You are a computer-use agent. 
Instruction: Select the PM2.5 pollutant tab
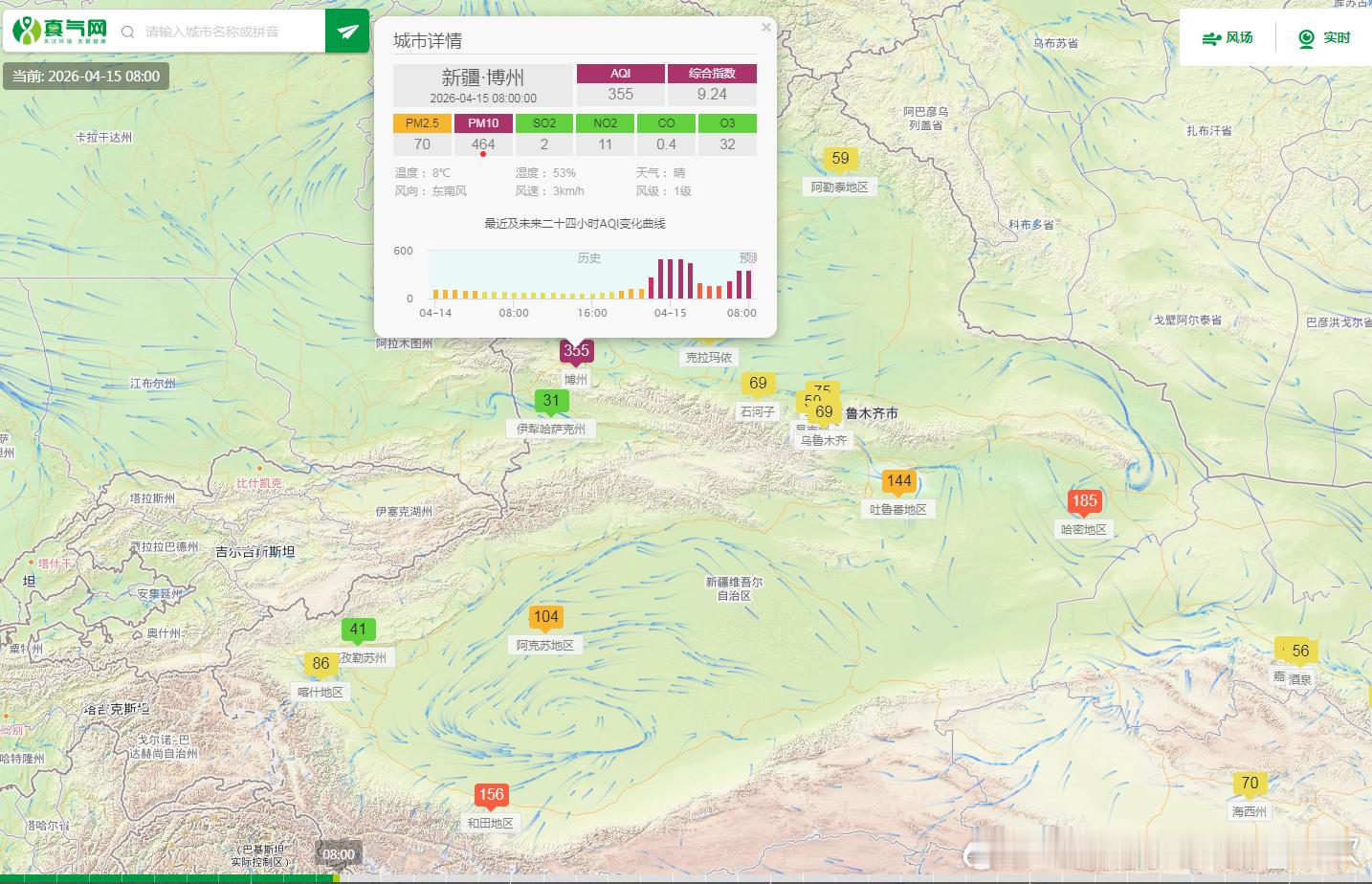coord(422,123)
